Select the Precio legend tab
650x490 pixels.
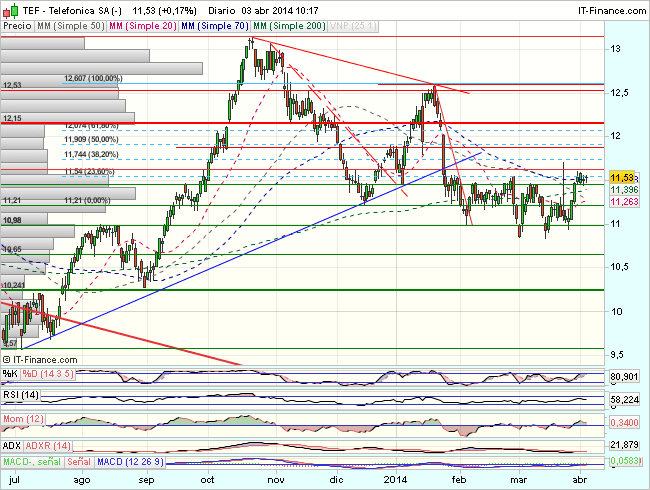pos(17,26)
